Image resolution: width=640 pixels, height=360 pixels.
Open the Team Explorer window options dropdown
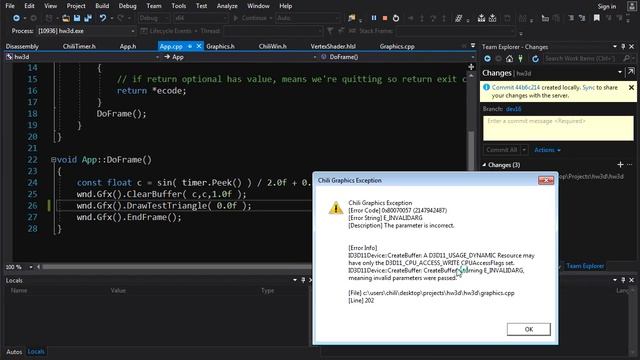615,47
